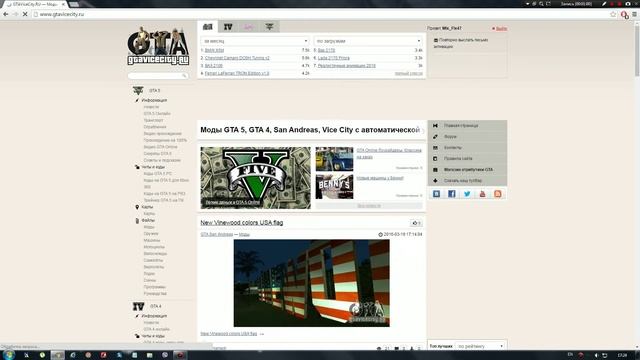Open Вертолеты in the Файлы section
The height and width of the screenshot is (360, 640).
[153, 267]
